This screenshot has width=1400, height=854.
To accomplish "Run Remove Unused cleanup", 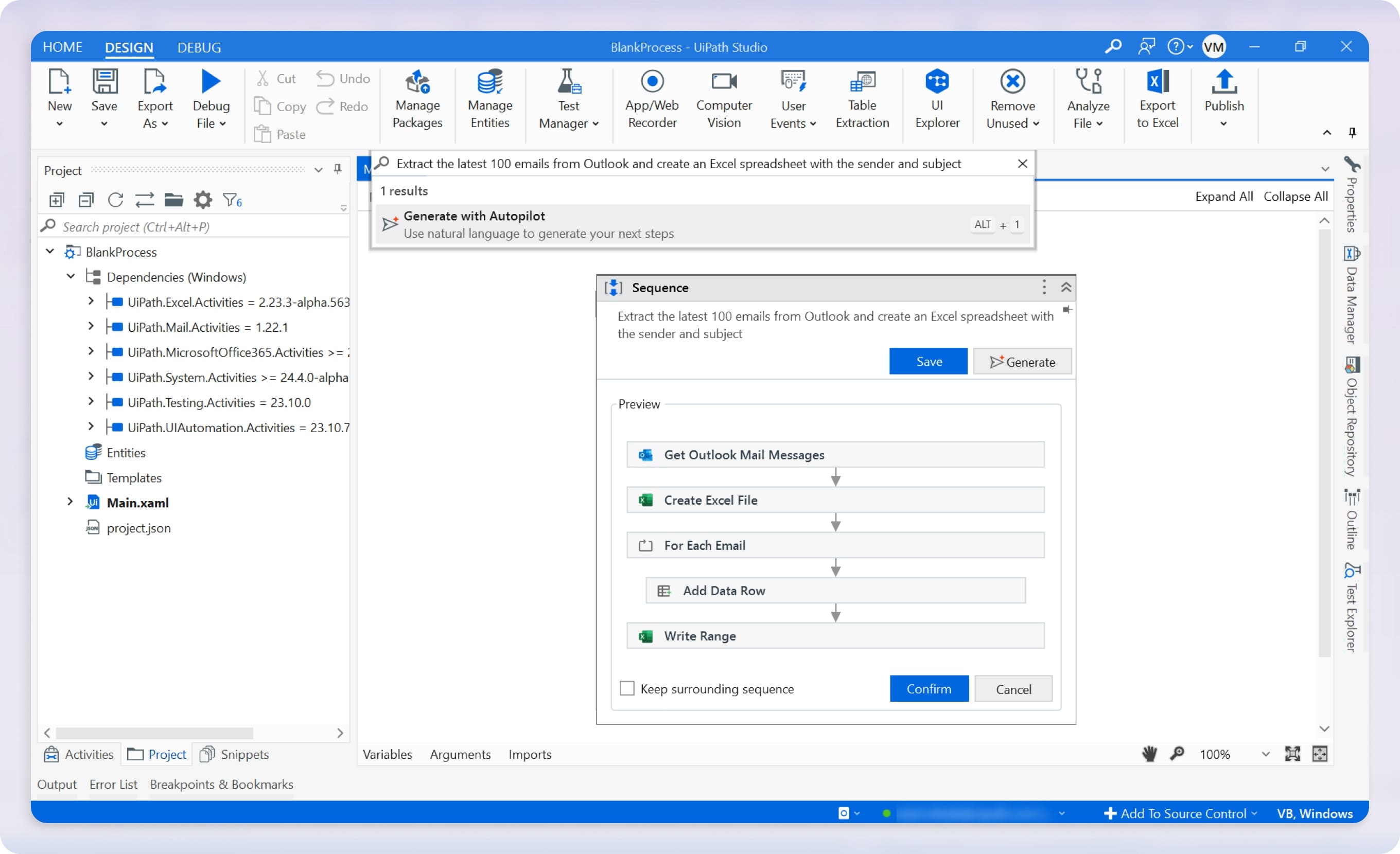I will coord(1012,99).
